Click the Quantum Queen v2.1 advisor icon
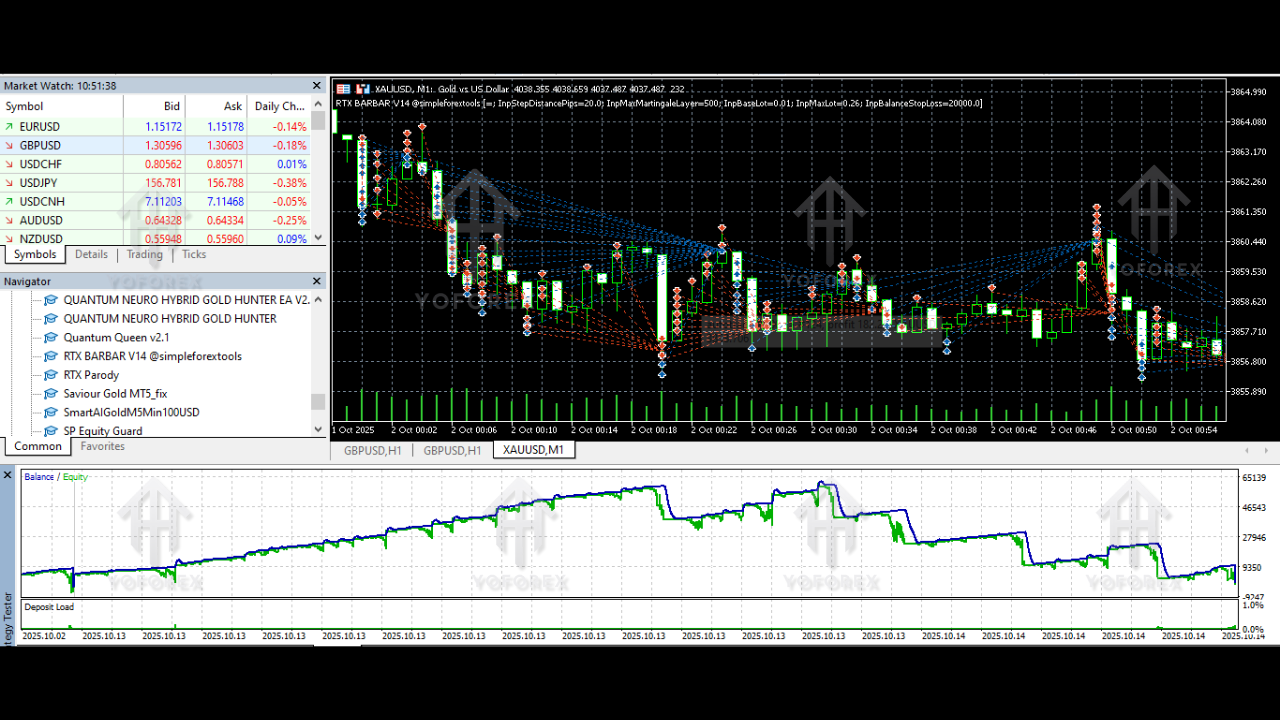The image size is (1280, 720). [51, 338]
